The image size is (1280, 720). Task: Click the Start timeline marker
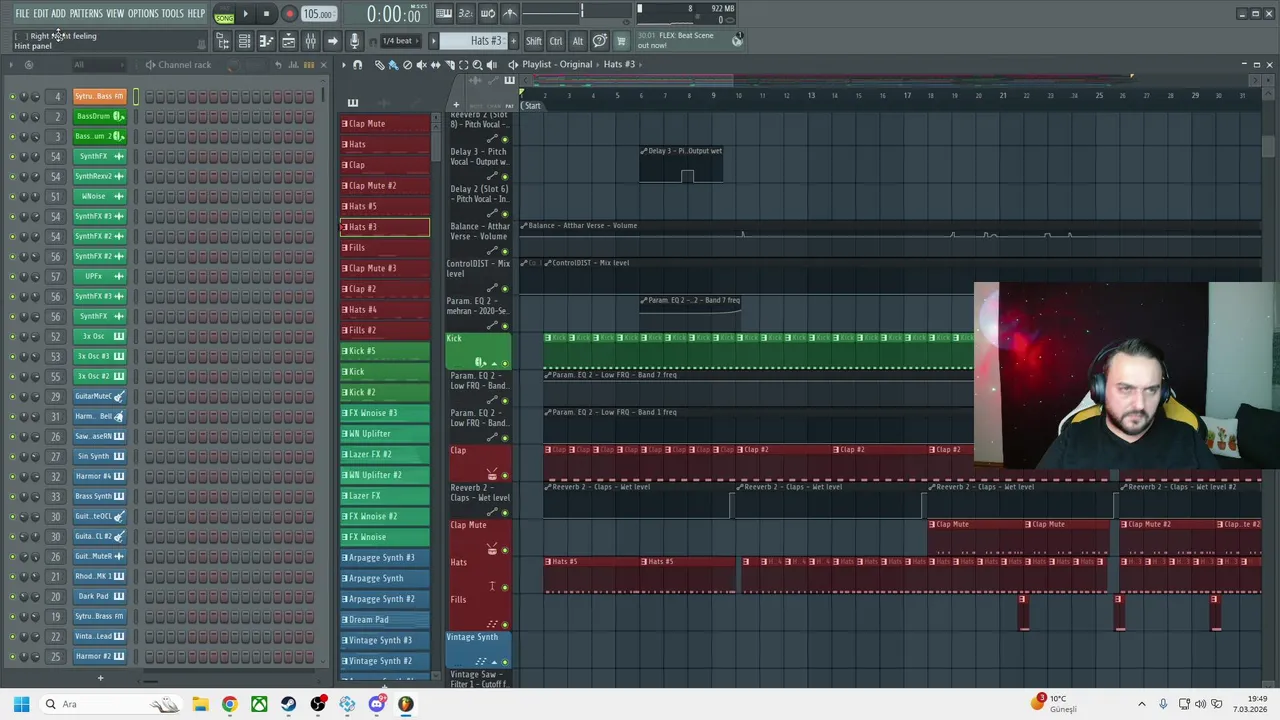(532, 106)
